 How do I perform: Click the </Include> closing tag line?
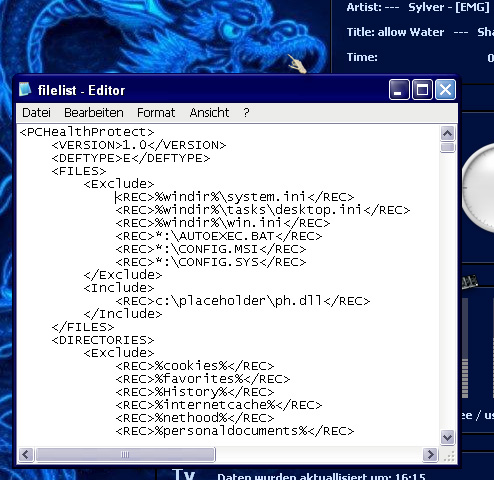point(123,314)
